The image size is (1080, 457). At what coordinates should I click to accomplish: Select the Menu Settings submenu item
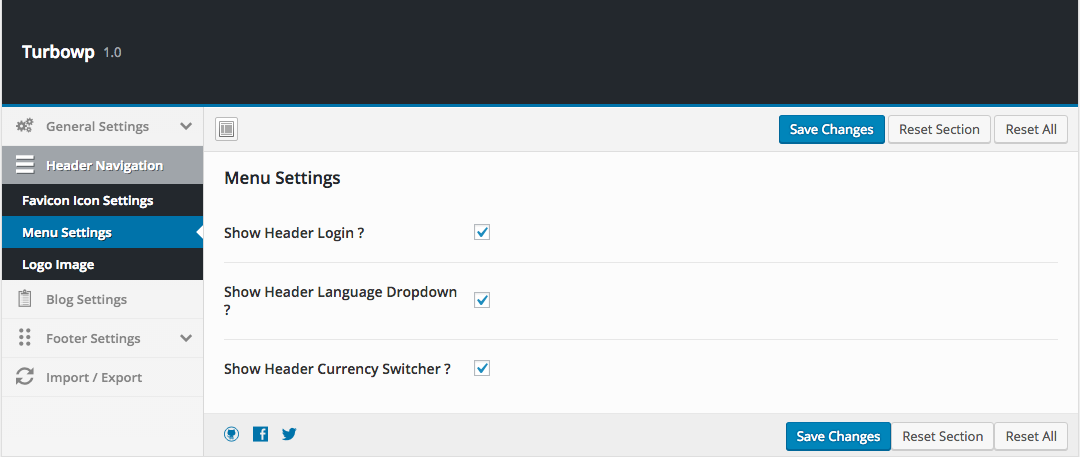pos(67,233)
